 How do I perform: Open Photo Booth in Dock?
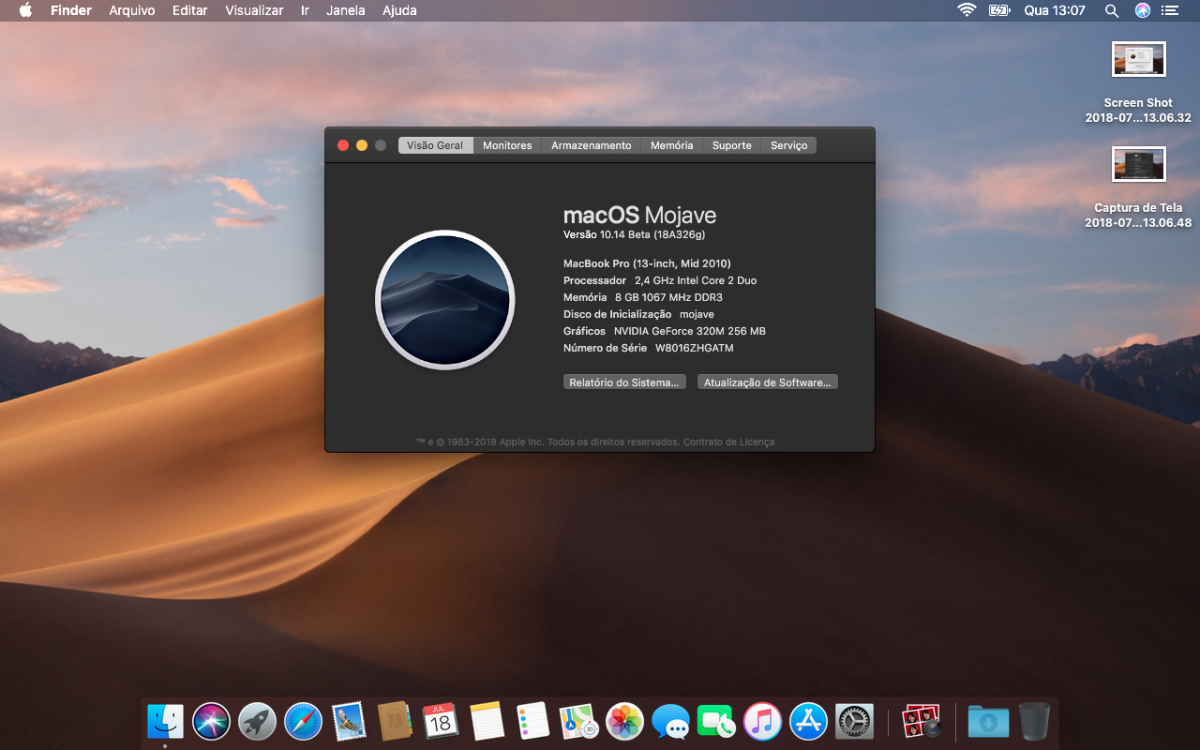click(921, 721)
